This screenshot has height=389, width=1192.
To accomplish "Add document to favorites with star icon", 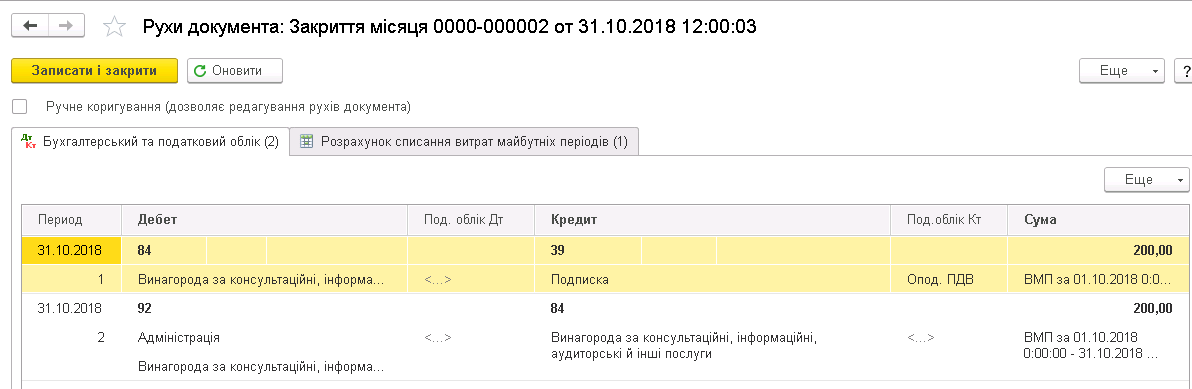I will [x=114, y=27].
